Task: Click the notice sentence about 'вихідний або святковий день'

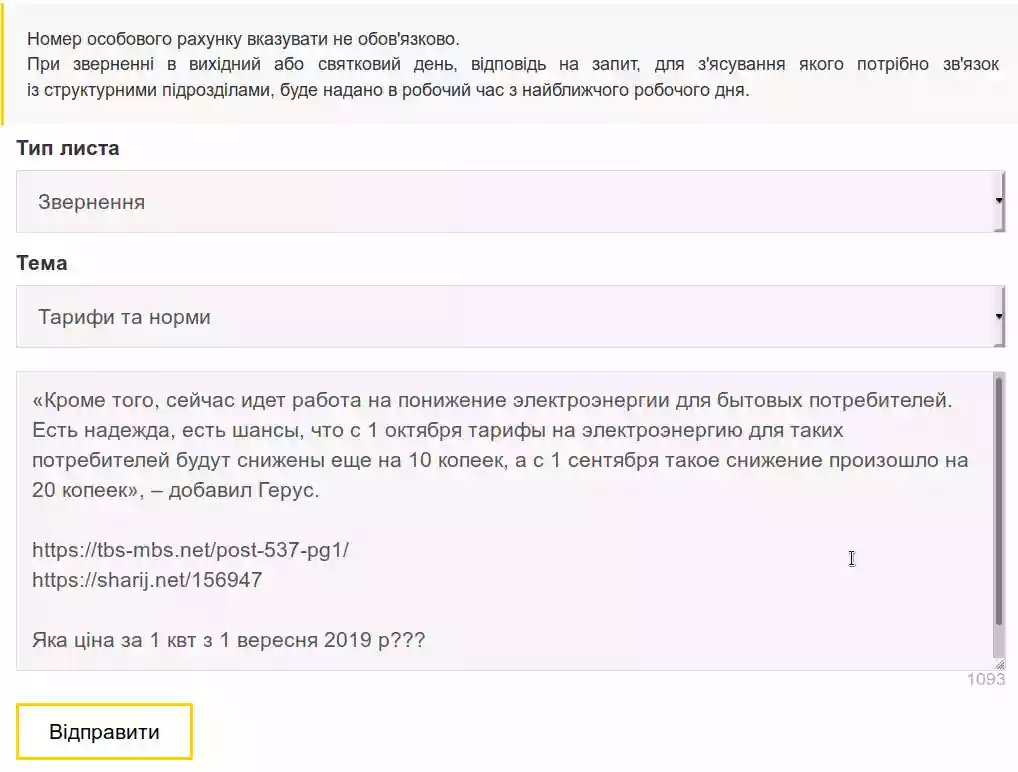Action: (513, 77)
